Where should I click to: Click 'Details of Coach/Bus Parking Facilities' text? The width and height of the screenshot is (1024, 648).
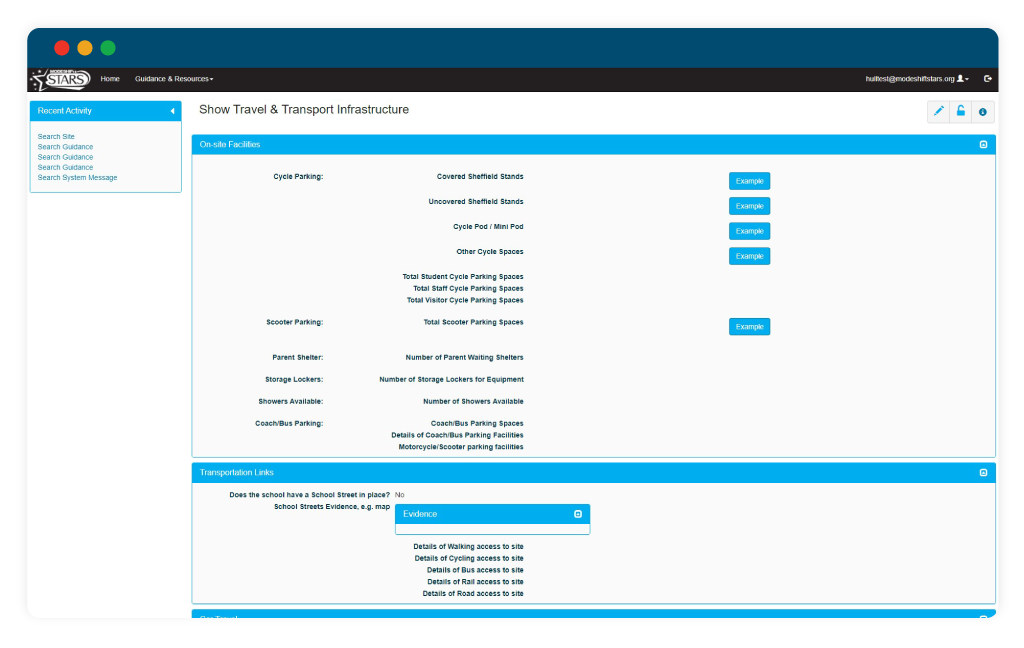coord(457,435)
